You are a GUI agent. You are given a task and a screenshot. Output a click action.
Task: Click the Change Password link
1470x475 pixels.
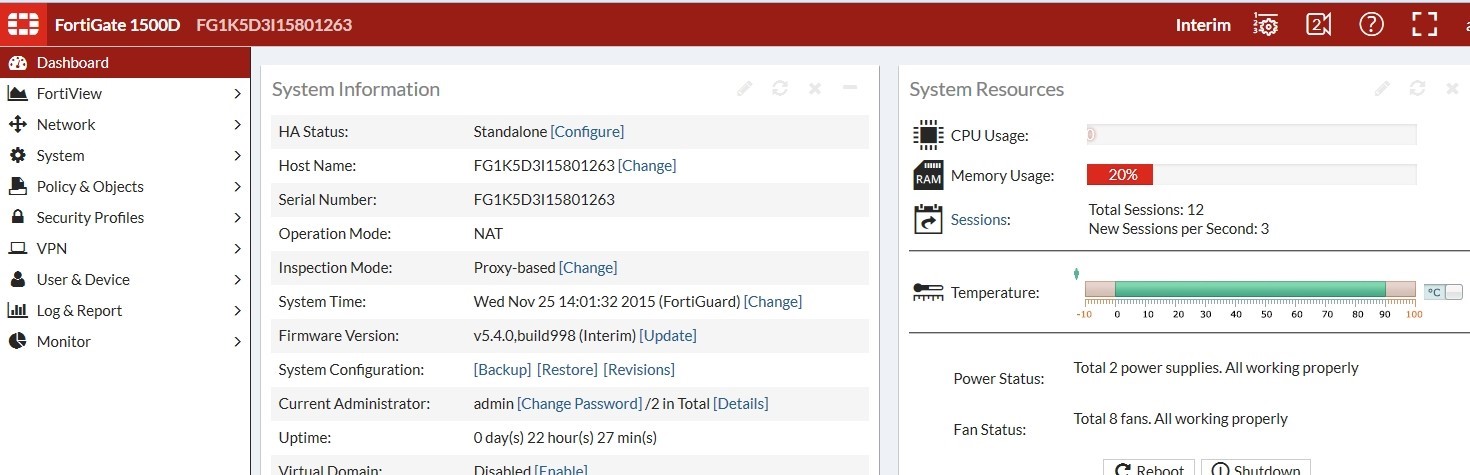[580, 404]
